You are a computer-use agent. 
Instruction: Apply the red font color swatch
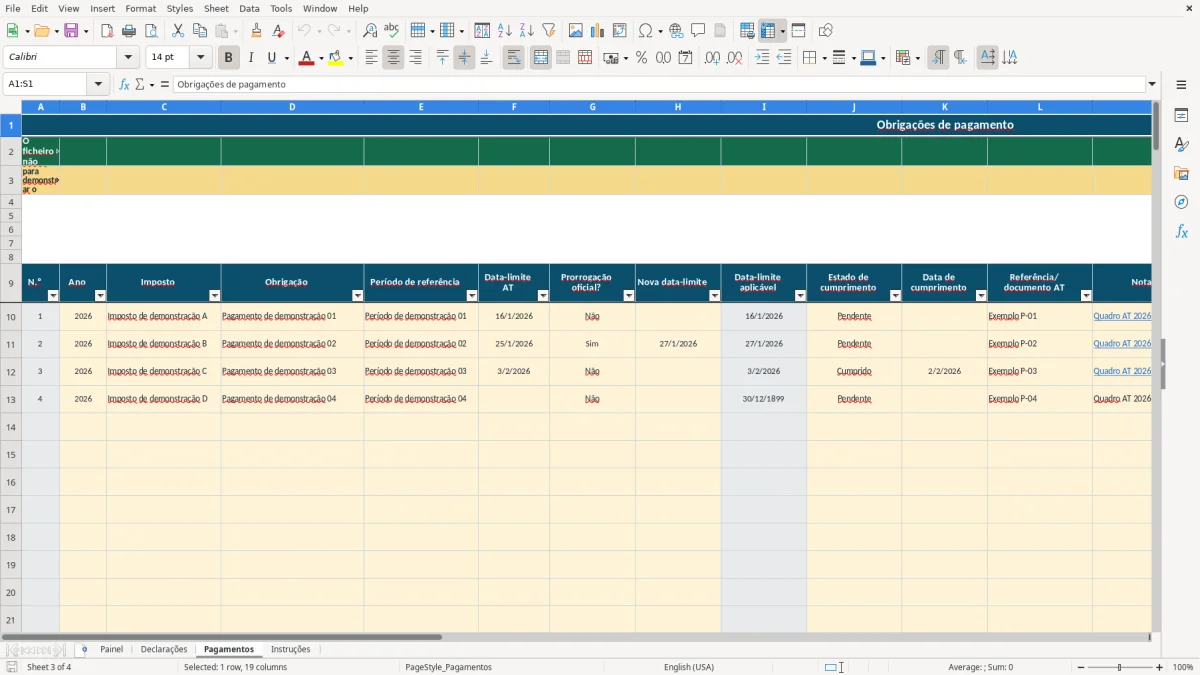click(x=306, y=58)
